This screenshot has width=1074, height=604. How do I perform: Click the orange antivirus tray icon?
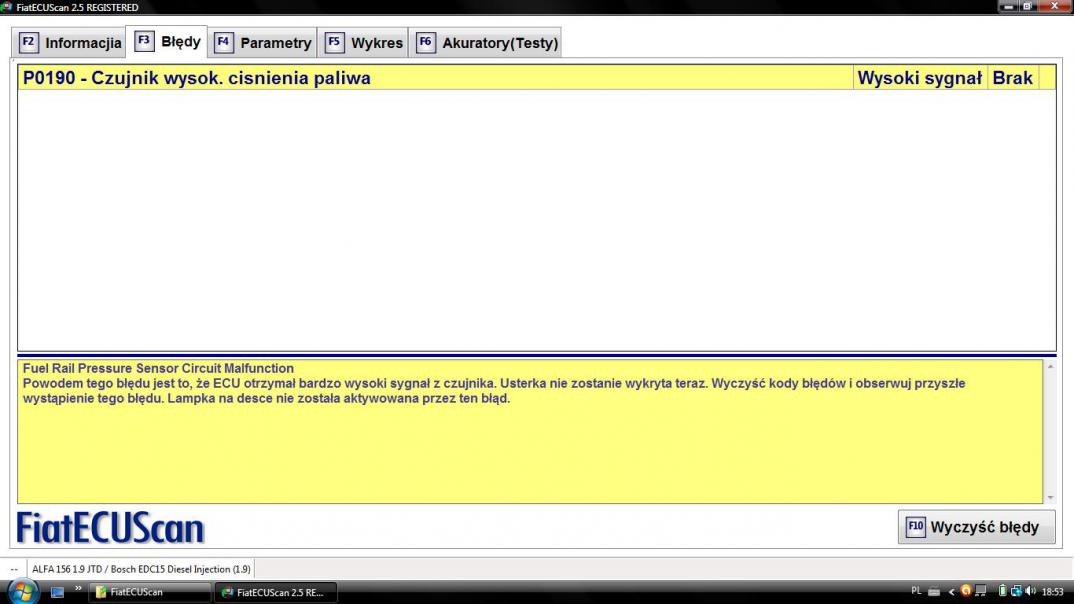click(966, 591)
